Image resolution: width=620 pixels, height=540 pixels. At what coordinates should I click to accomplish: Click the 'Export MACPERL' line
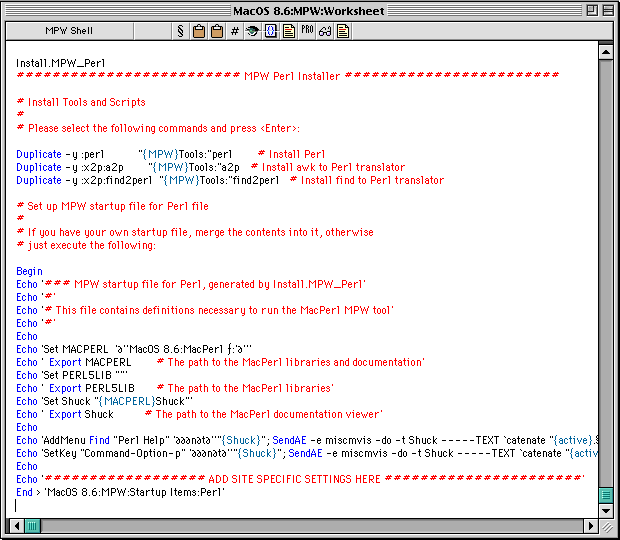pyautogui.click(x=220, y=362)
